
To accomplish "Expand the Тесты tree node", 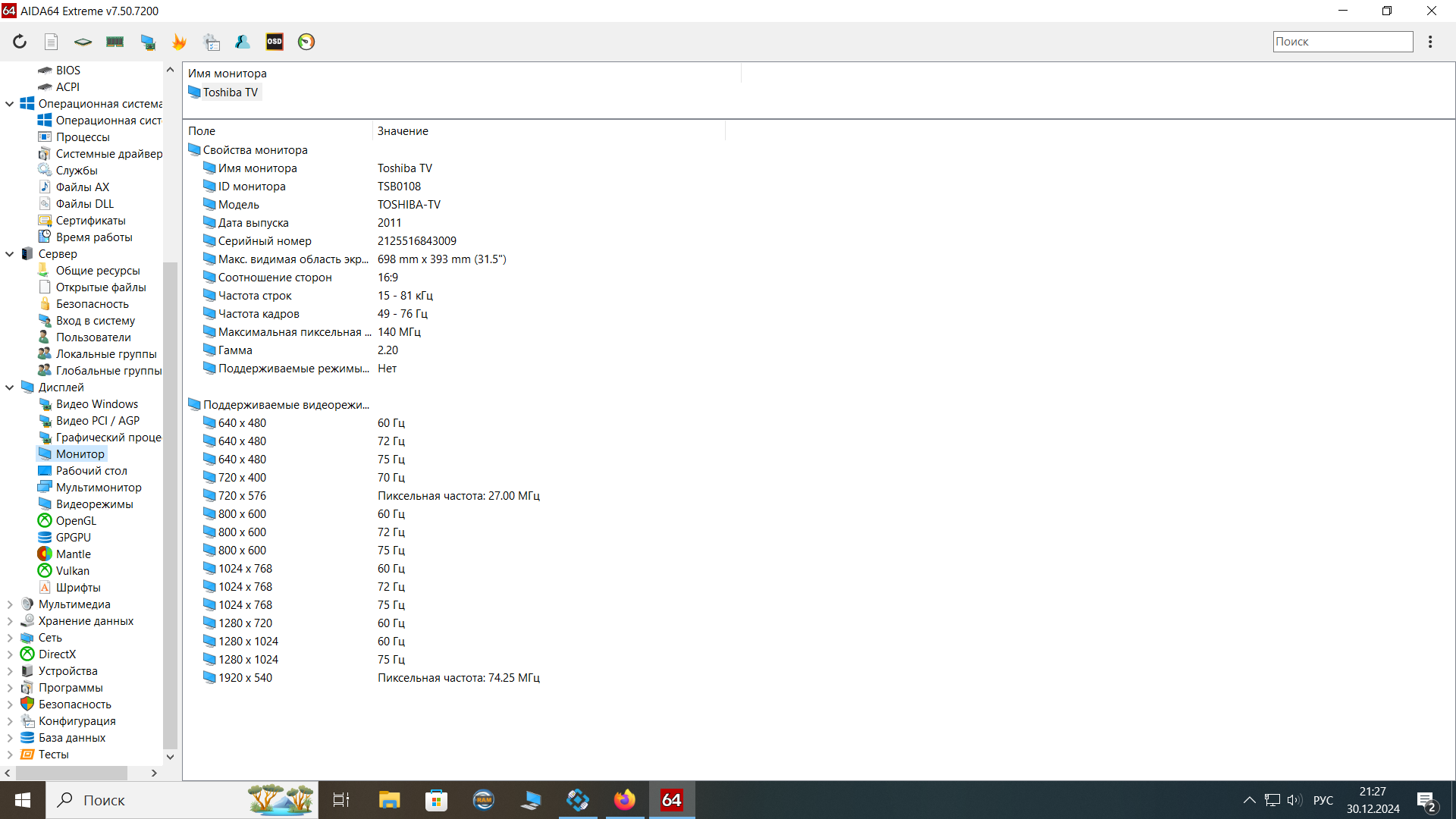I will click(x=10, y=755).
